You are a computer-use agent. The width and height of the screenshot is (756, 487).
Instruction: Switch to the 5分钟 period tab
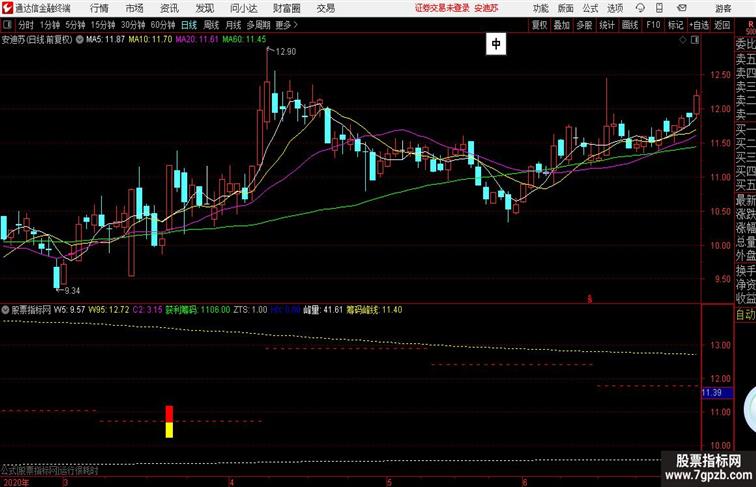[x=75, y=25]
